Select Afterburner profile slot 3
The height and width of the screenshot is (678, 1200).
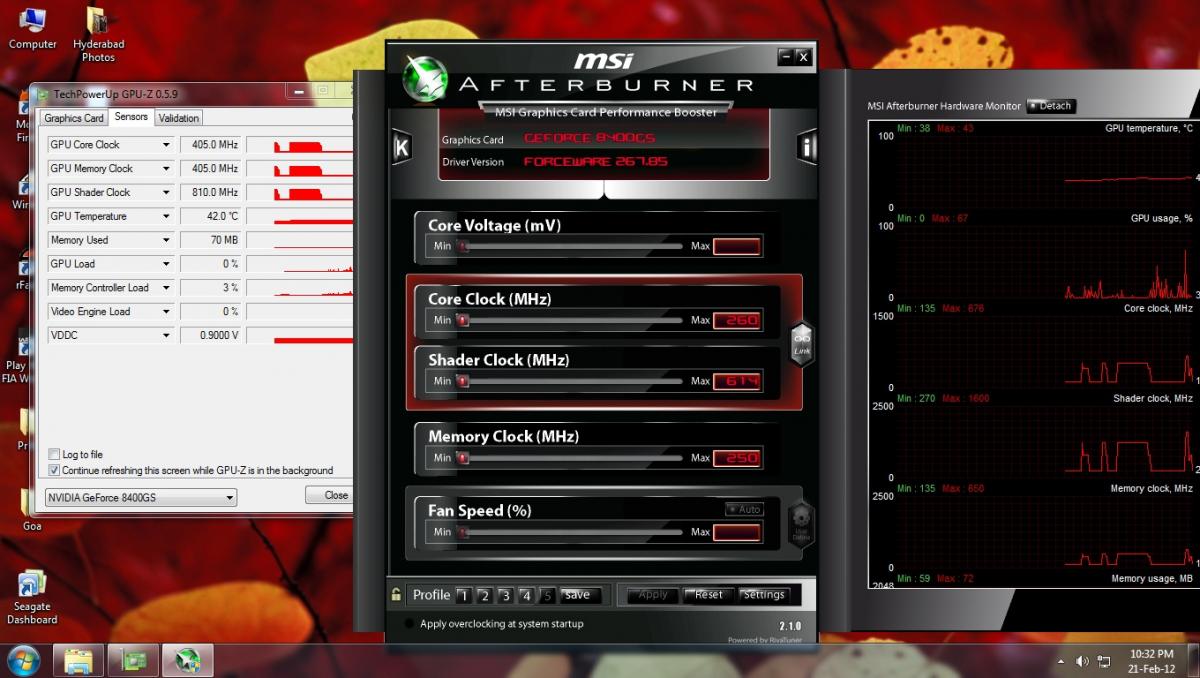[505, 595]
